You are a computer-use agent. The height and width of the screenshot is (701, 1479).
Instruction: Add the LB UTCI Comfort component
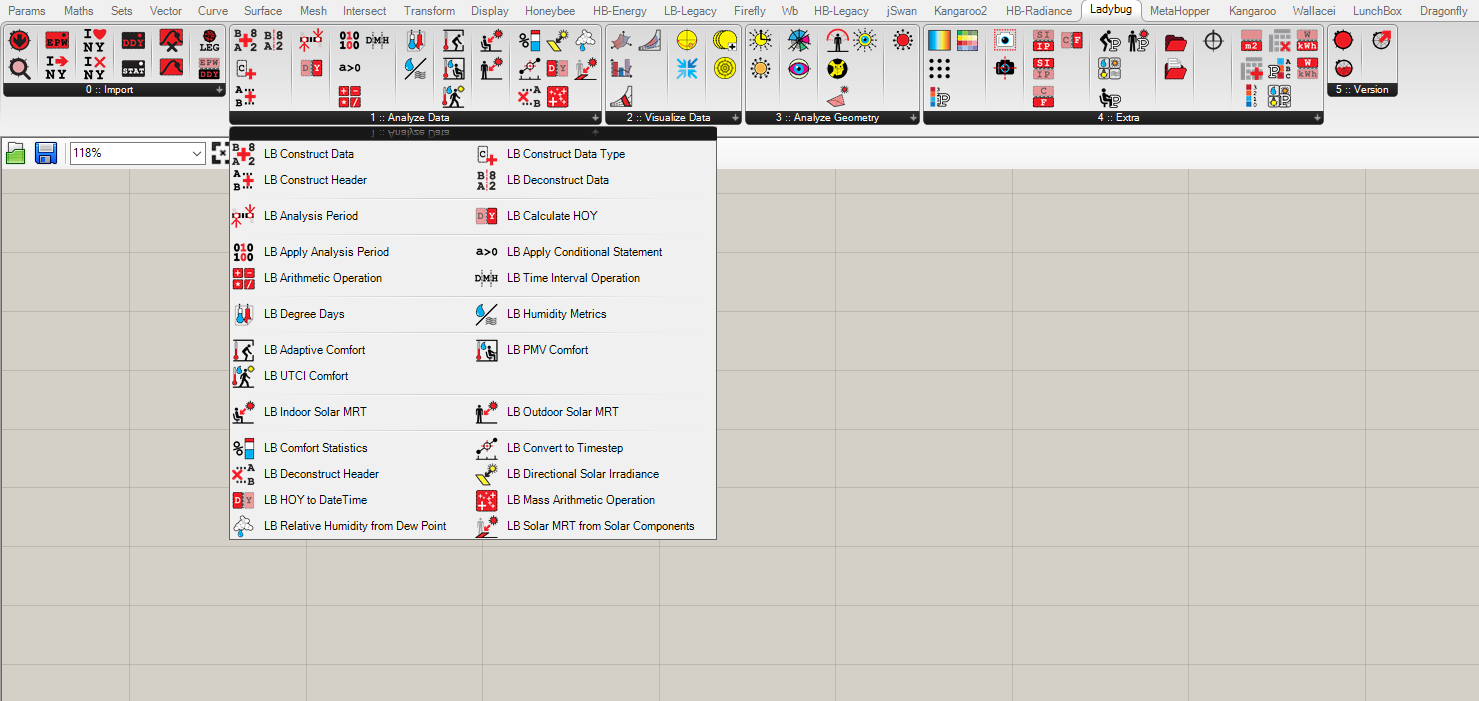(306, 375)
